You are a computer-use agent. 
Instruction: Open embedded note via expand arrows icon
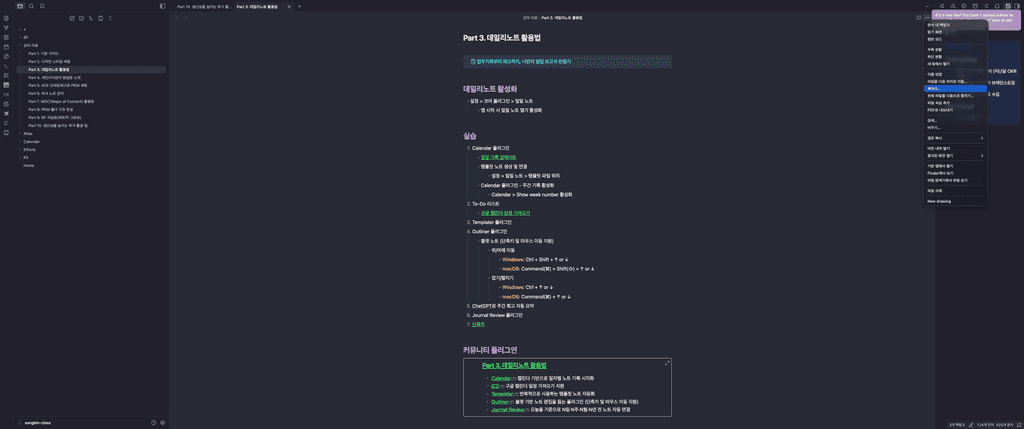(667, 363)
